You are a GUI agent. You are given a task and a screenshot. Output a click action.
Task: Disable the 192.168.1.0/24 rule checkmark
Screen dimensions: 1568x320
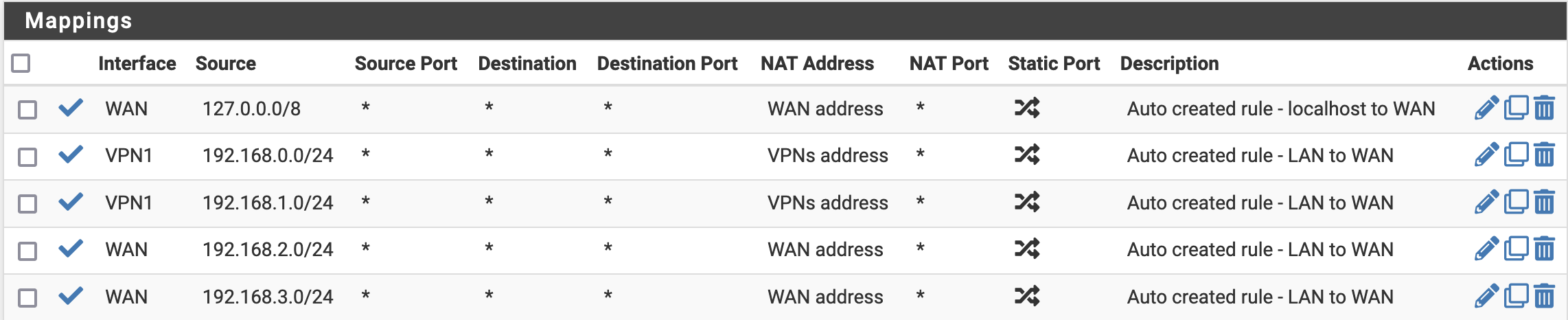click(x=71, y=202)
